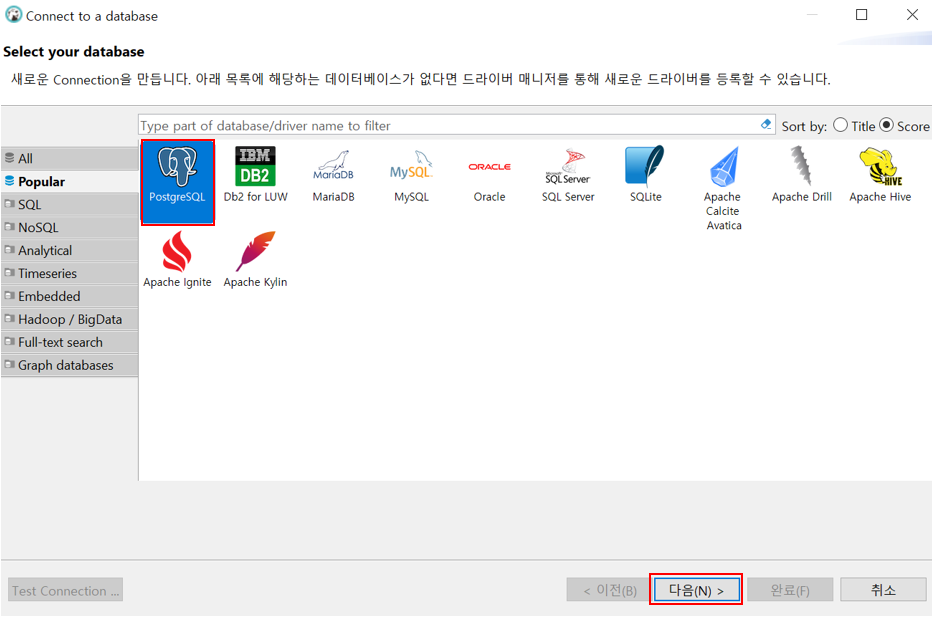Pick the MySQL database icon
The image size is (933, 618).
click(411, 175)
